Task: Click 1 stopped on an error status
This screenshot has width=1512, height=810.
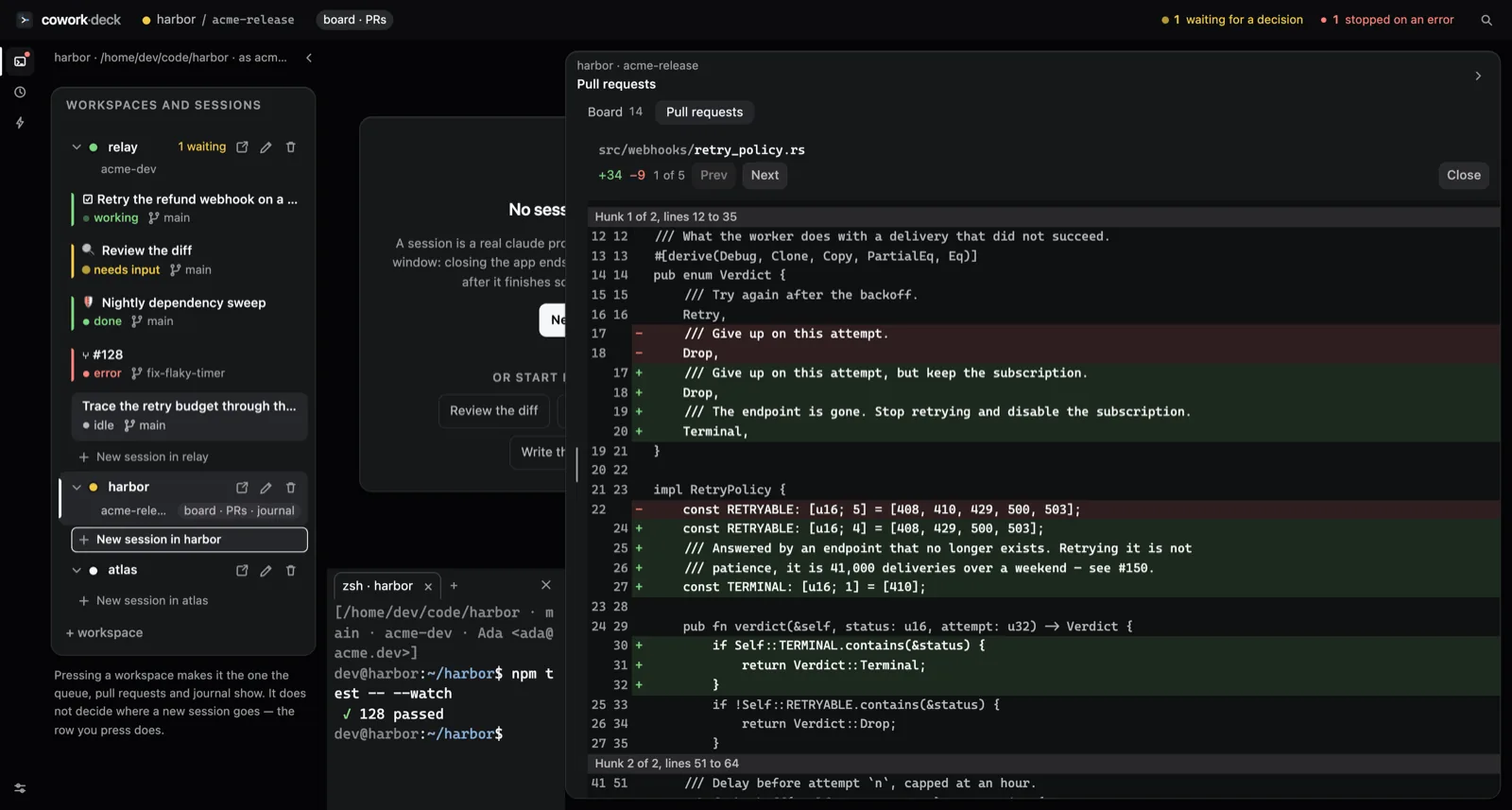Action: coord(1387,20)
